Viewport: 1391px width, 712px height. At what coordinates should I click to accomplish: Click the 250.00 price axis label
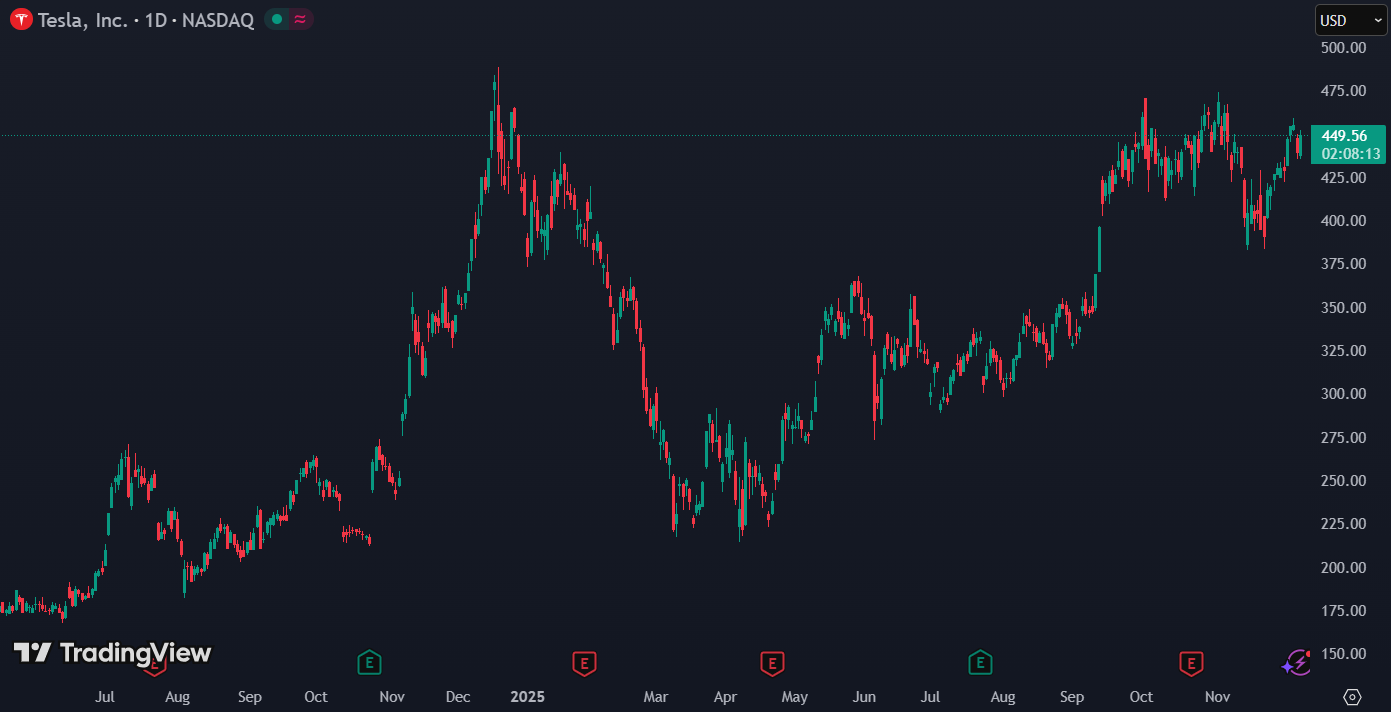(x=1343, y=481)
